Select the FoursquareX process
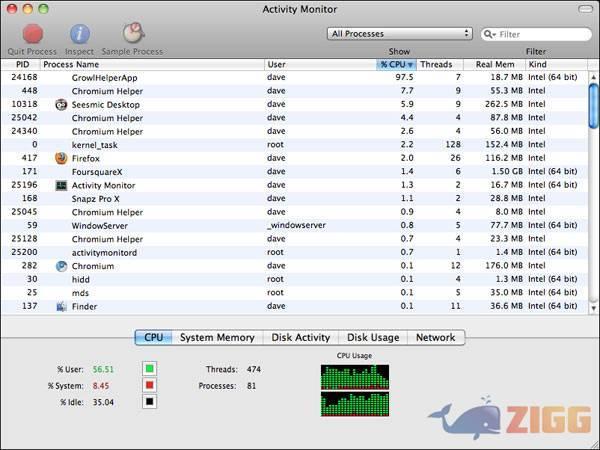 pos(294,171)
